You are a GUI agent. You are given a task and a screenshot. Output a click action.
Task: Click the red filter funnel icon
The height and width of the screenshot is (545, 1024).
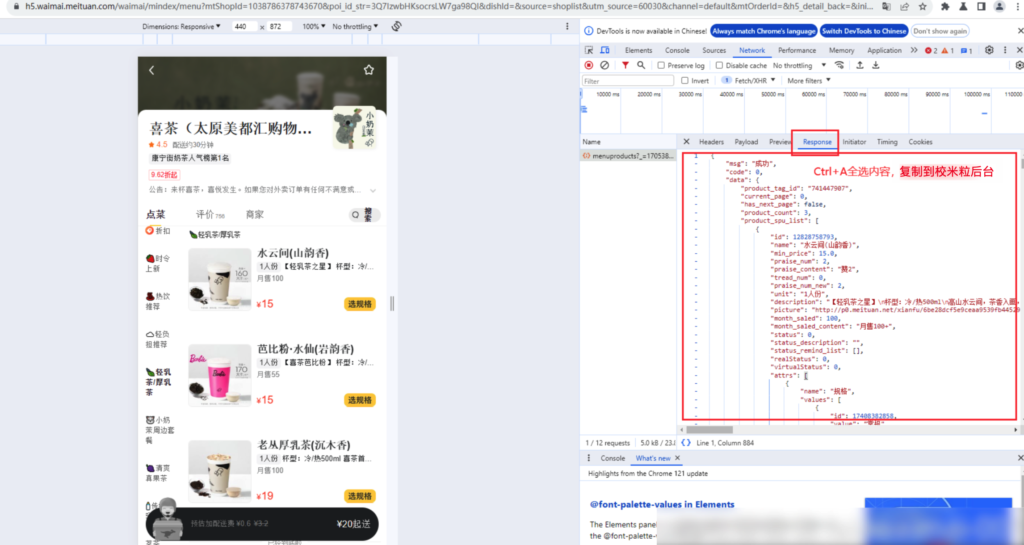point(625,65)
